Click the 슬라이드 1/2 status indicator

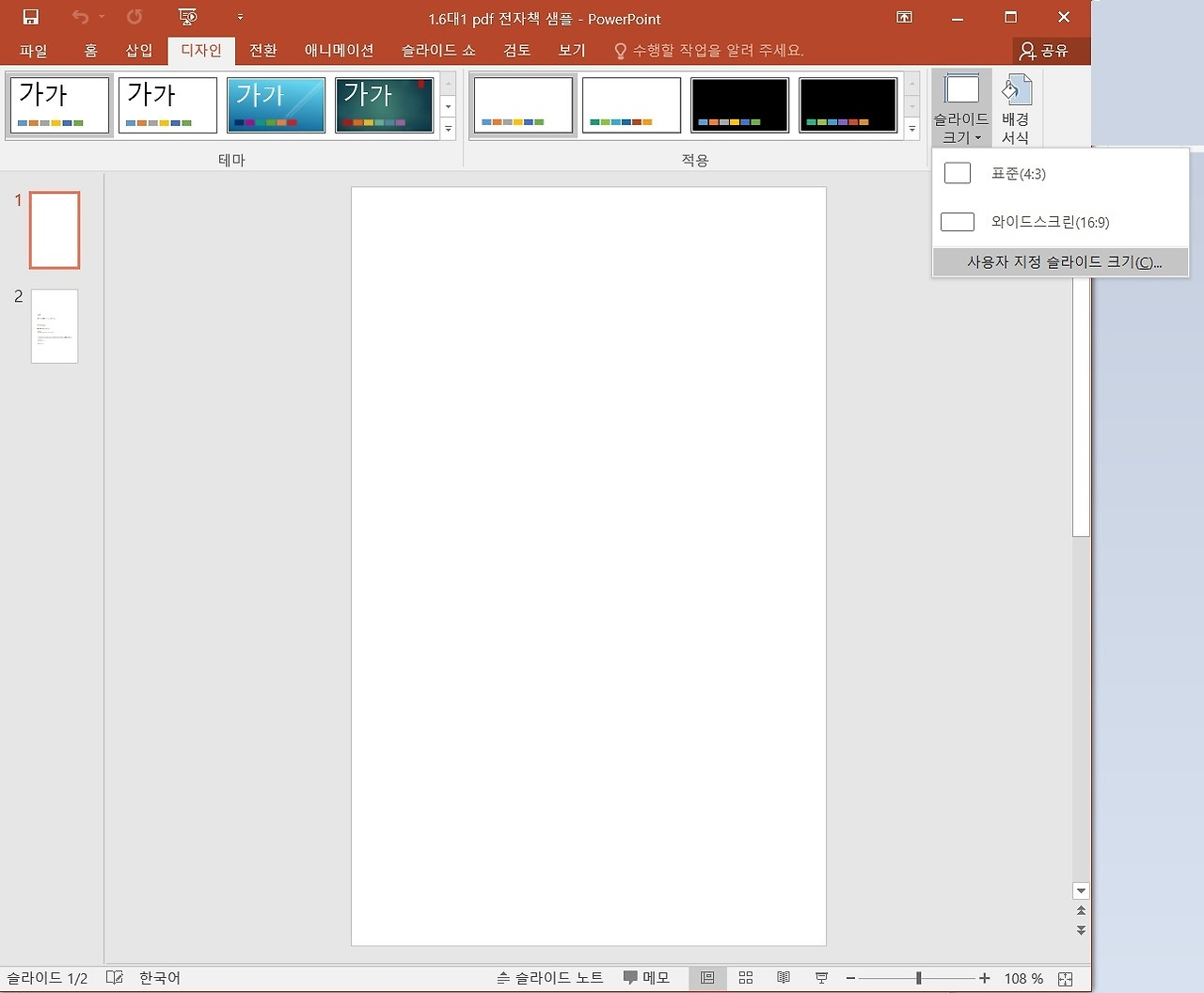point(47,978)
